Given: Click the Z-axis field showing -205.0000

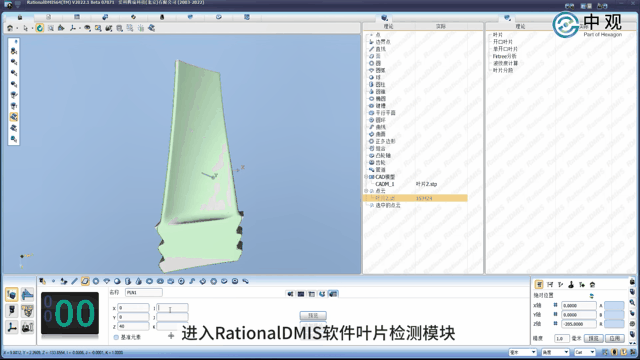Looking at the screenshot, I should pos(579,324).
